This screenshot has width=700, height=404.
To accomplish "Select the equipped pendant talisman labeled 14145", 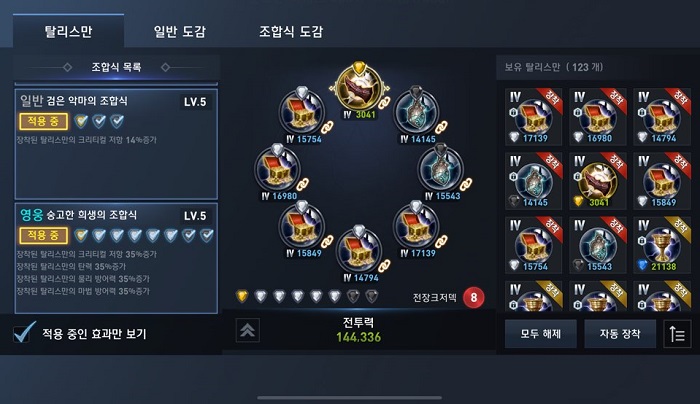I will (416, 112).
